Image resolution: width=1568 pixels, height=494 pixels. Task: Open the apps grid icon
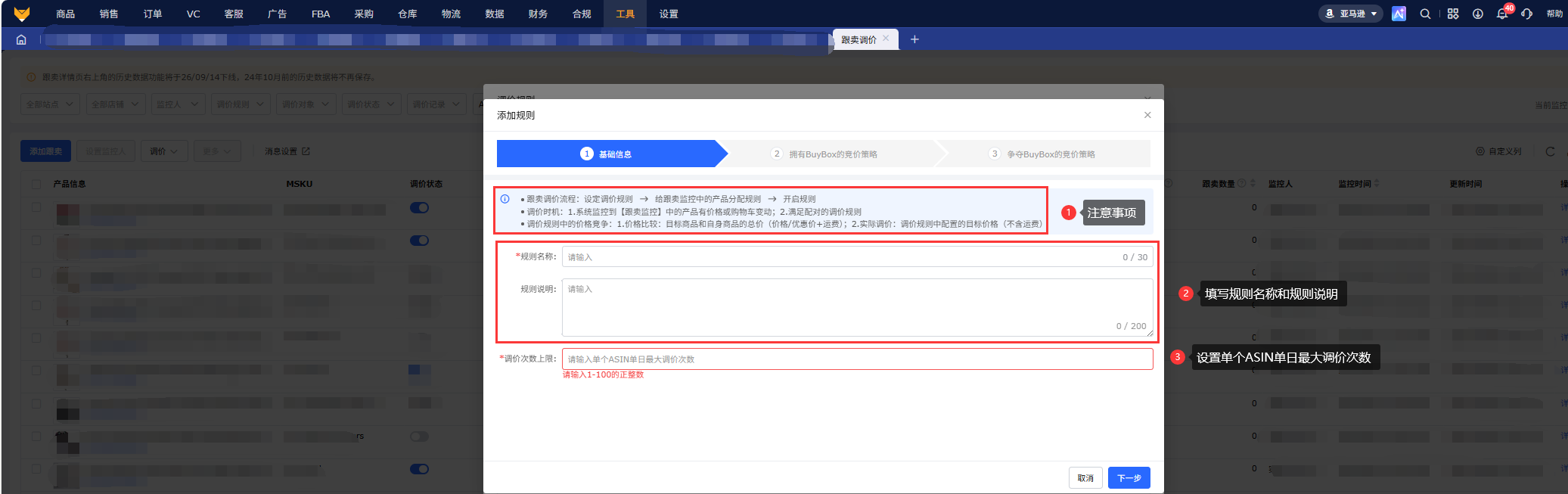pos(1453,14)
